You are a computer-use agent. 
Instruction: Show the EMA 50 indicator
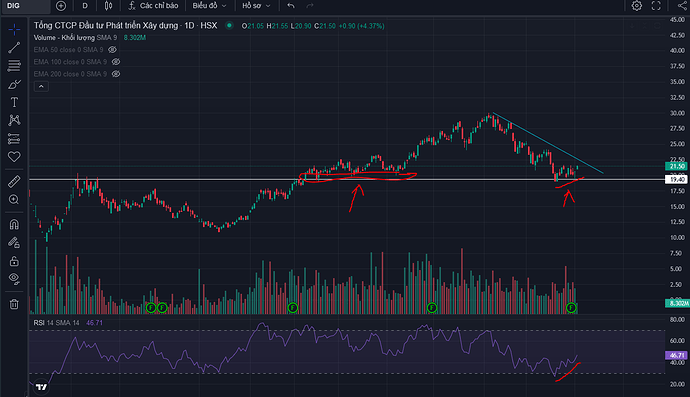113,50
